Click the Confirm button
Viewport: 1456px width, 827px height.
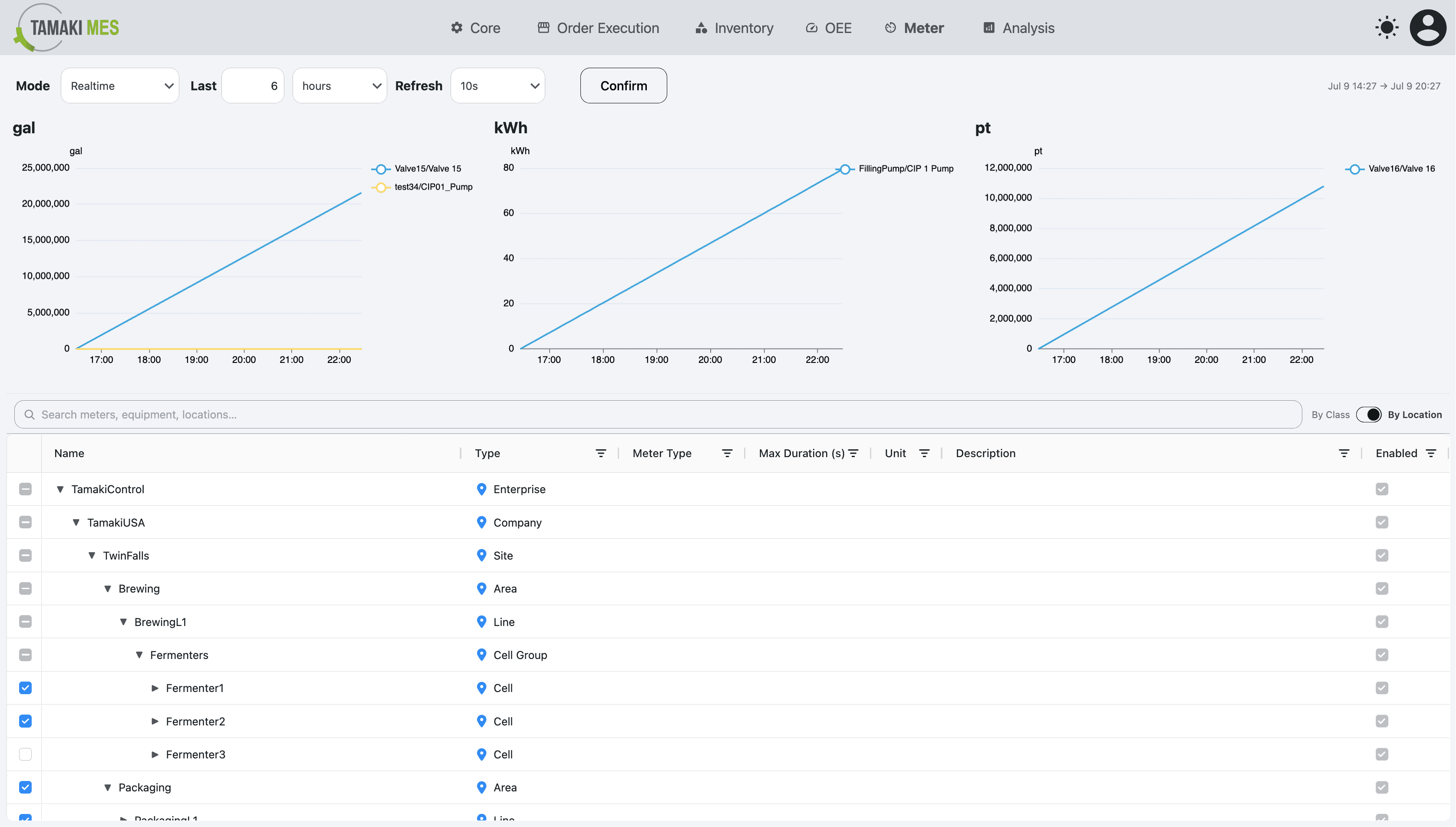coord(623,86)
